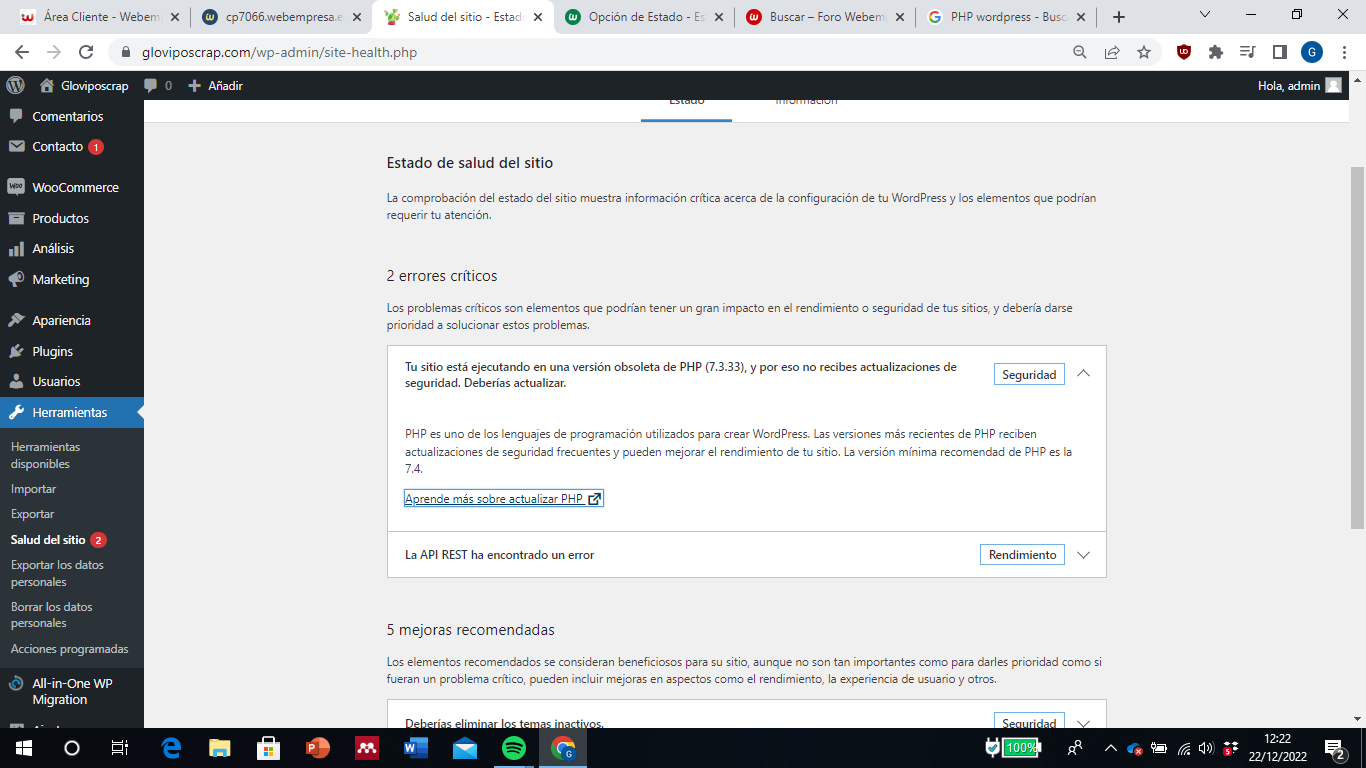Open Spotify from taskbar
1366x768 pixels.
click(514, 748)
